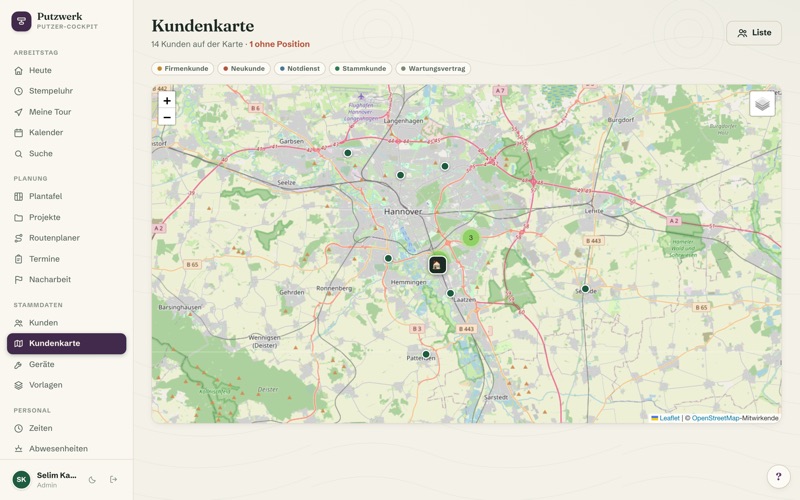Zoom out on the map

pos(167,117)
